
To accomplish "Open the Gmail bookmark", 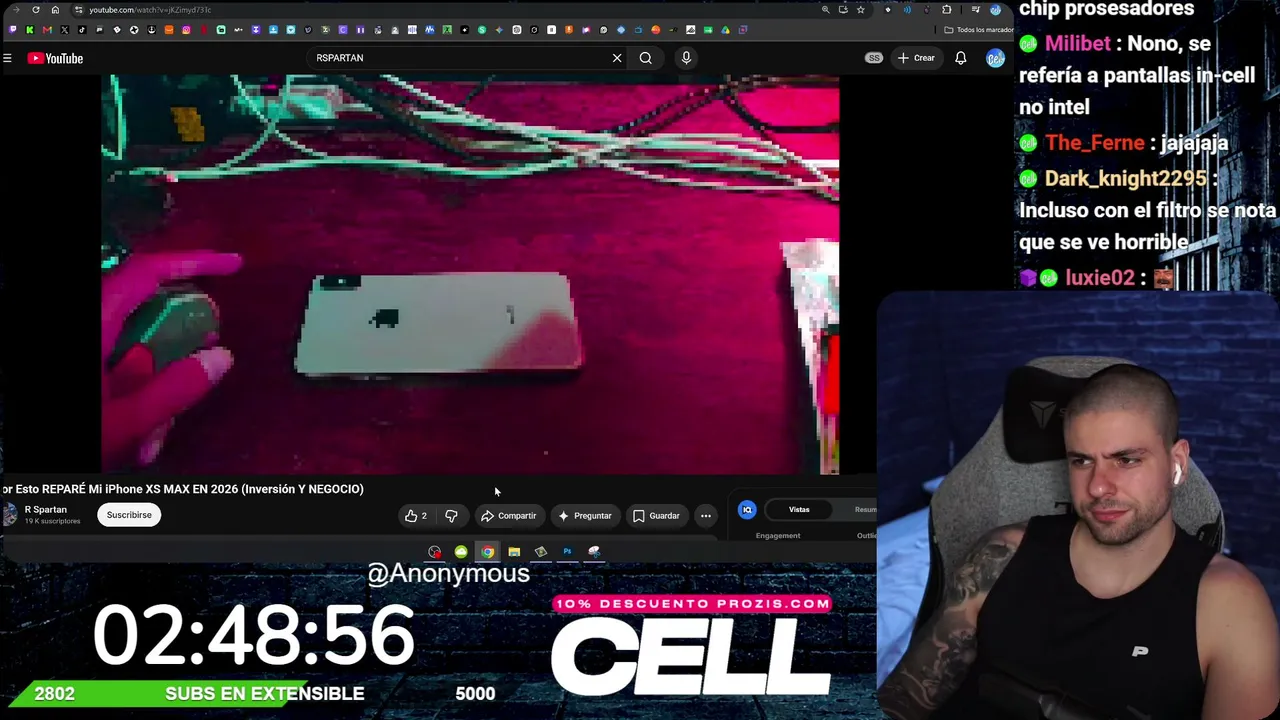I will [x=47, y=30].
